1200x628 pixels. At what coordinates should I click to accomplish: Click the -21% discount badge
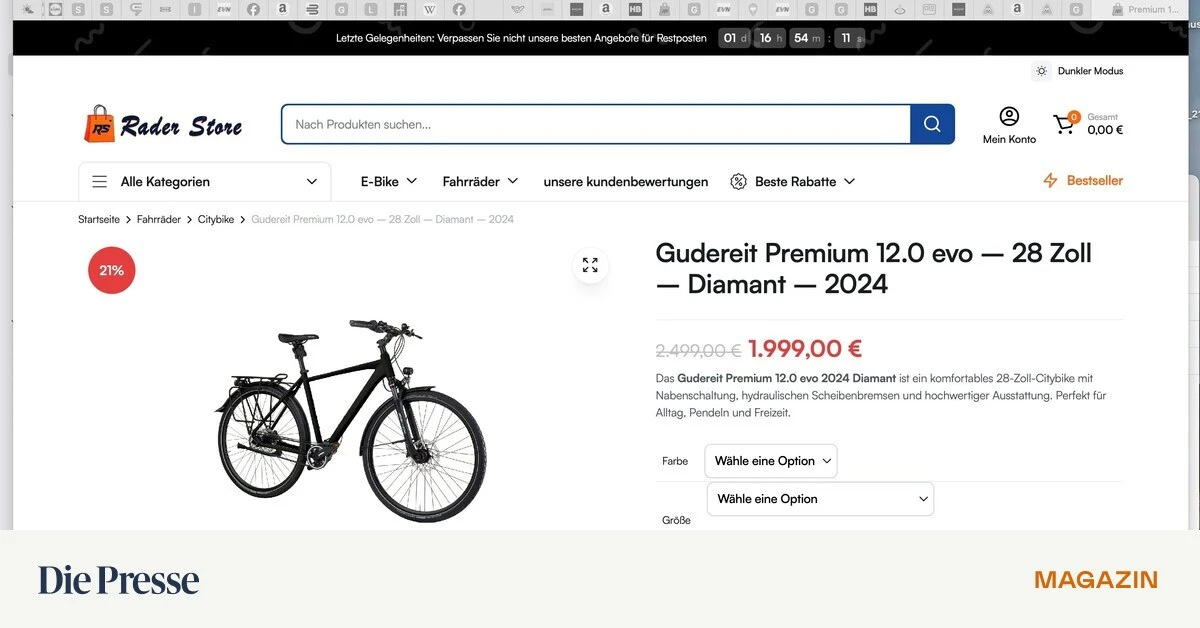coord(111,270)
